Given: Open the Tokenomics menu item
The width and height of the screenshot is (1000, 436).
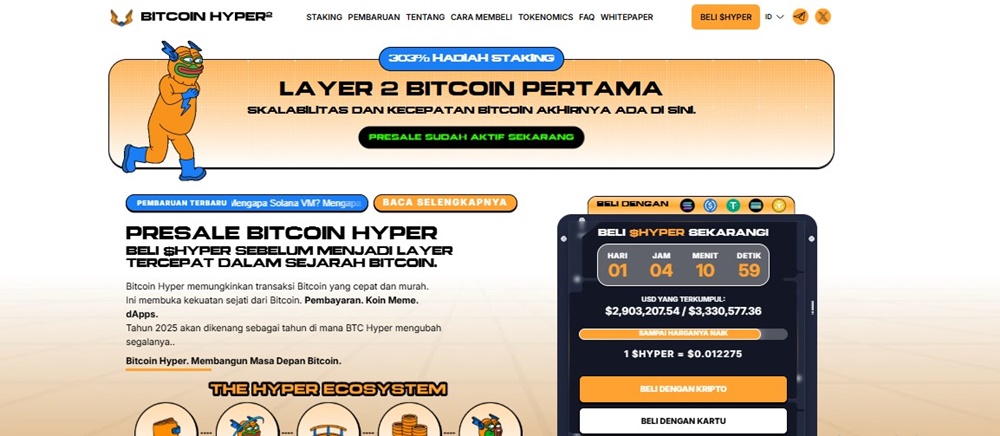Looking at the screenshot, I should [x=545, y=17].
